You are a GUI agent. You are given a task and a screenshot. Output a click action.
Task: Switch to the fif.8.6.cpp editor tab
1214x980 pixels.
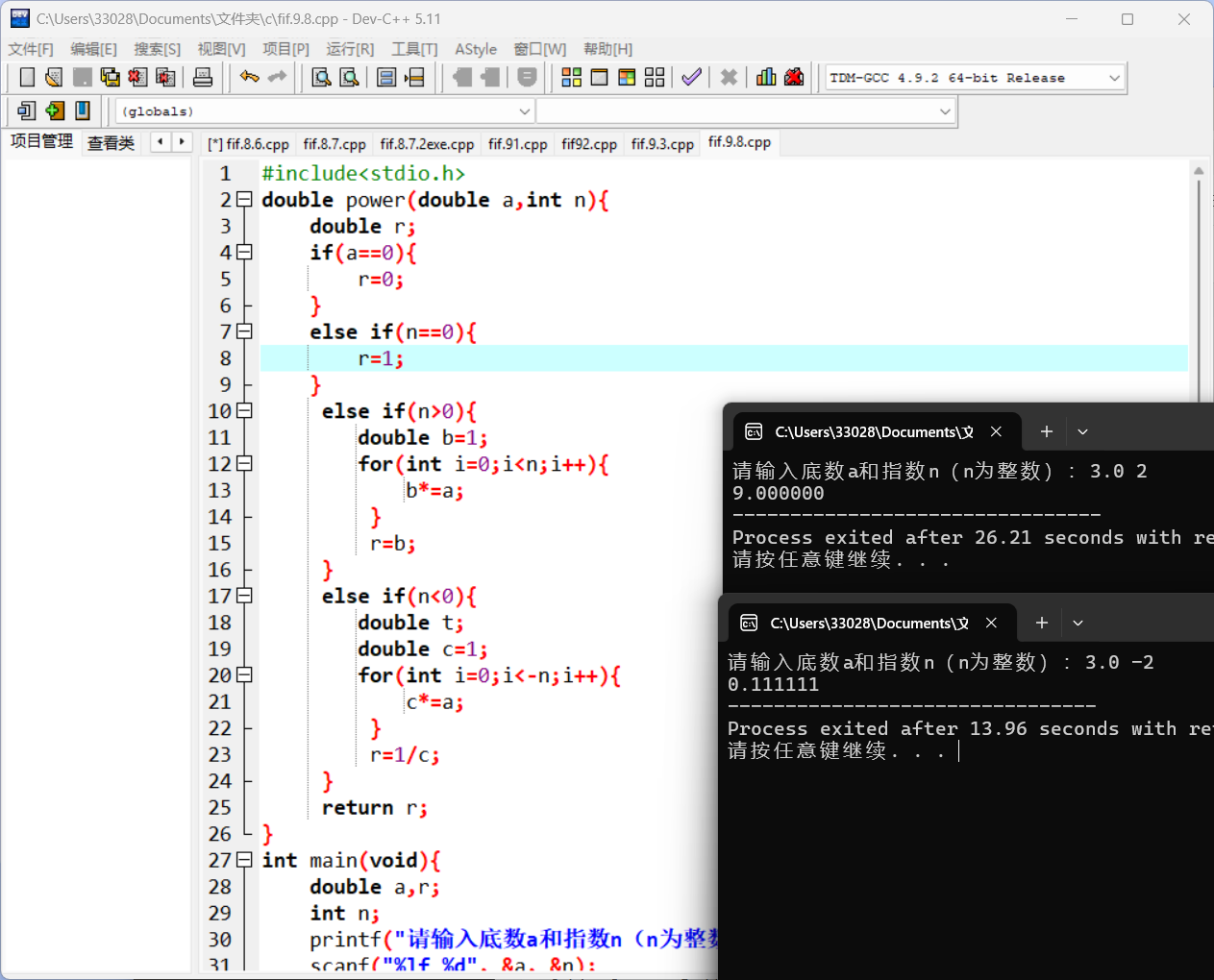coord(248,144)
